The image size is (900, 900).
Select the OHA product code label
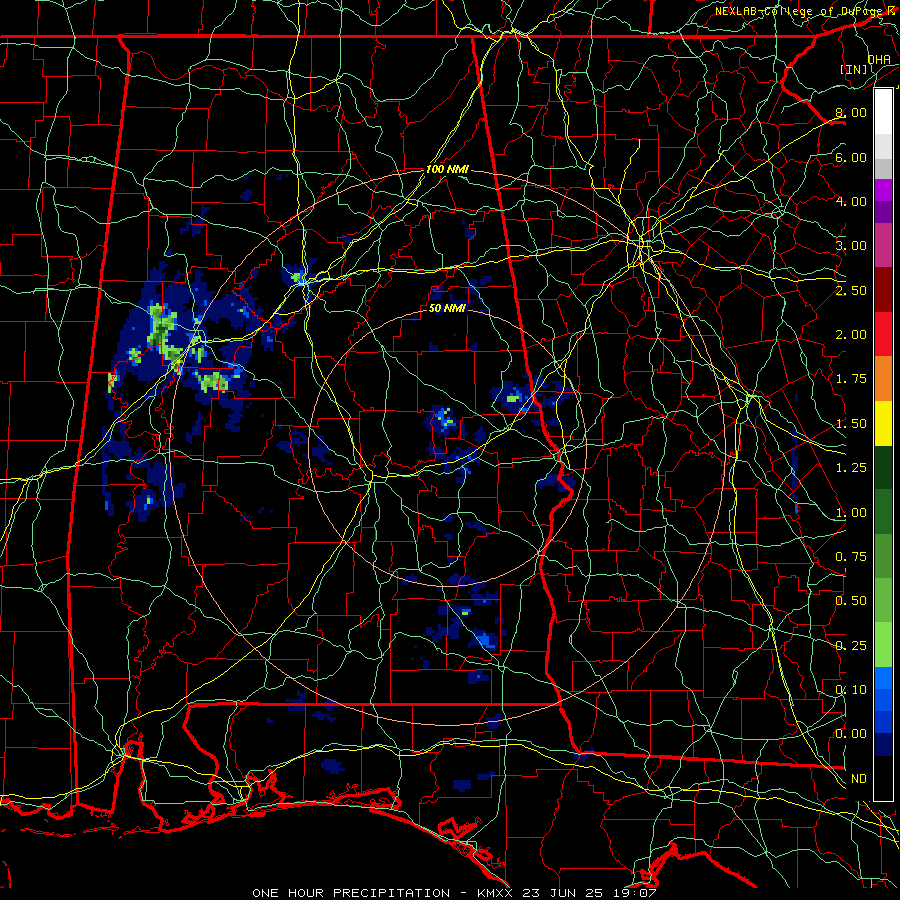[x=879, y=60]
